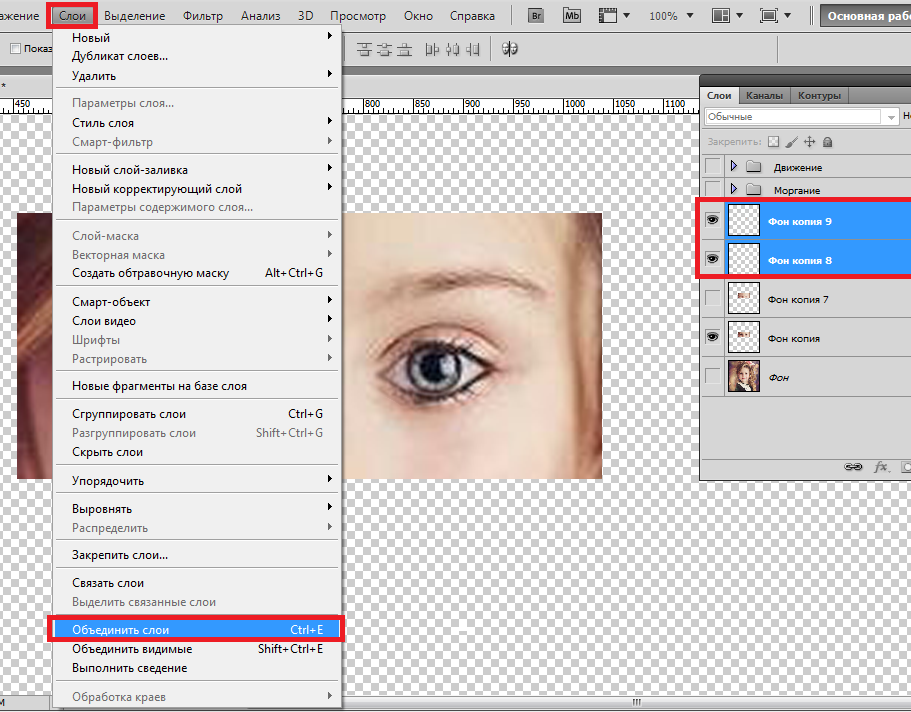The image size is (911, 712).
Task: Click the fx layer style icon
Action: (881, 466)
